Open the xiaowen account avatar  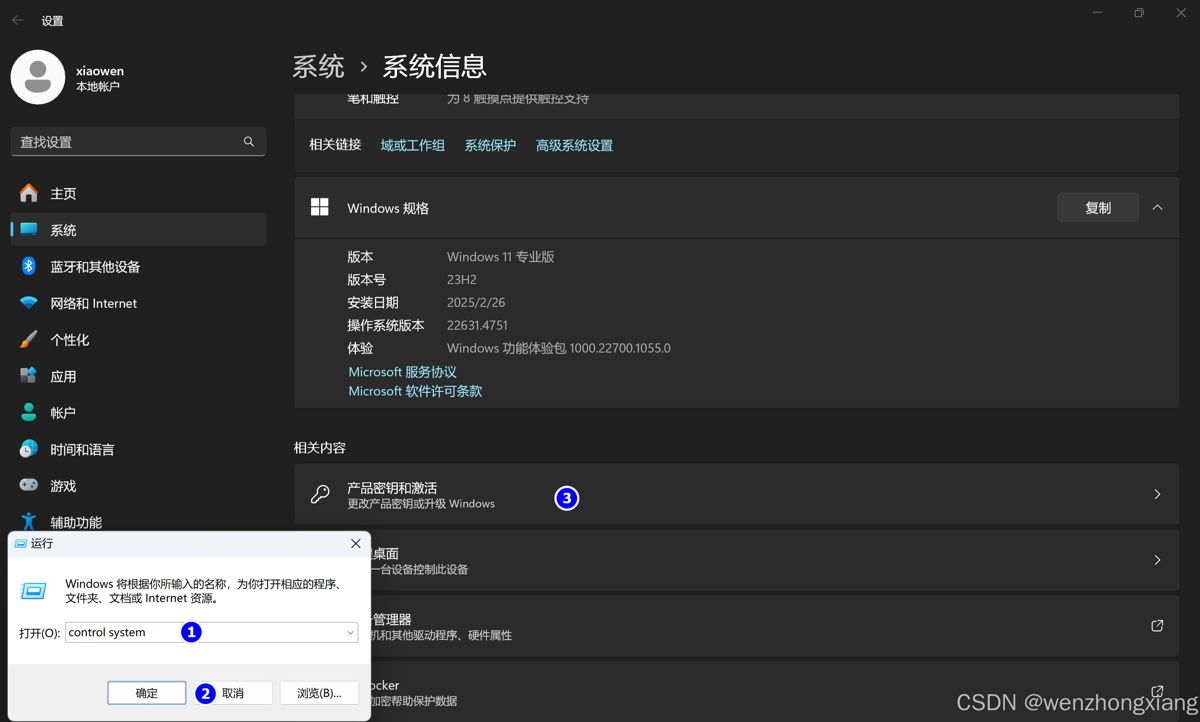click(x=38, y=77)
